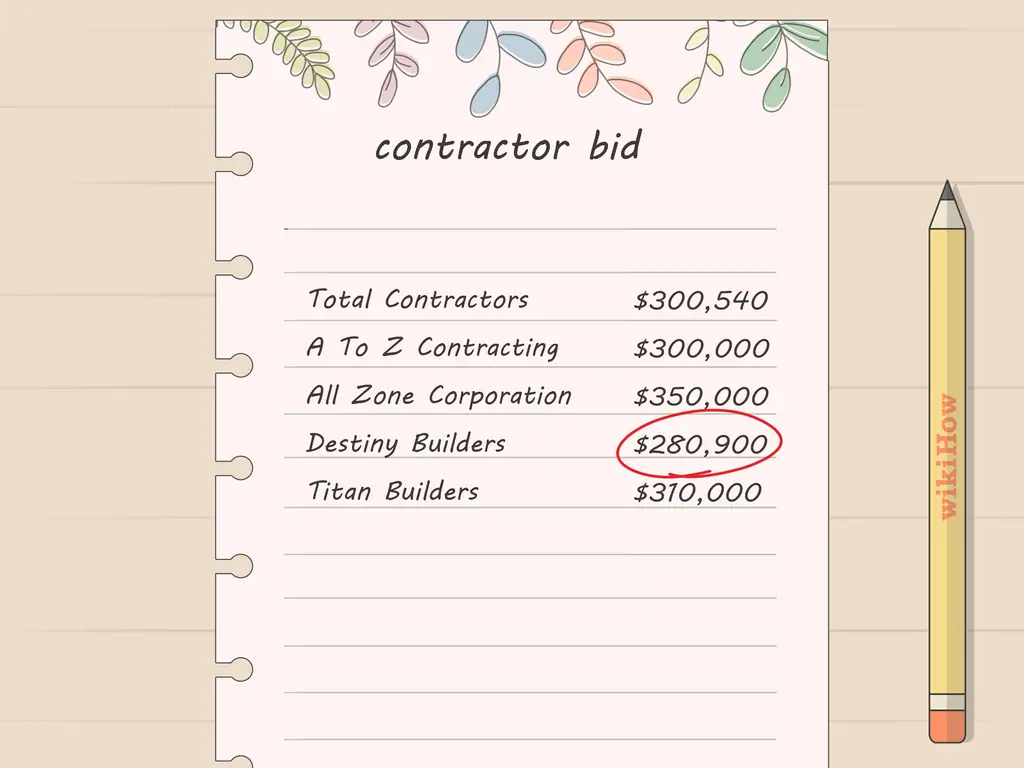
Task: Click the pencil's pink eraser end
Action: point(947,726)
